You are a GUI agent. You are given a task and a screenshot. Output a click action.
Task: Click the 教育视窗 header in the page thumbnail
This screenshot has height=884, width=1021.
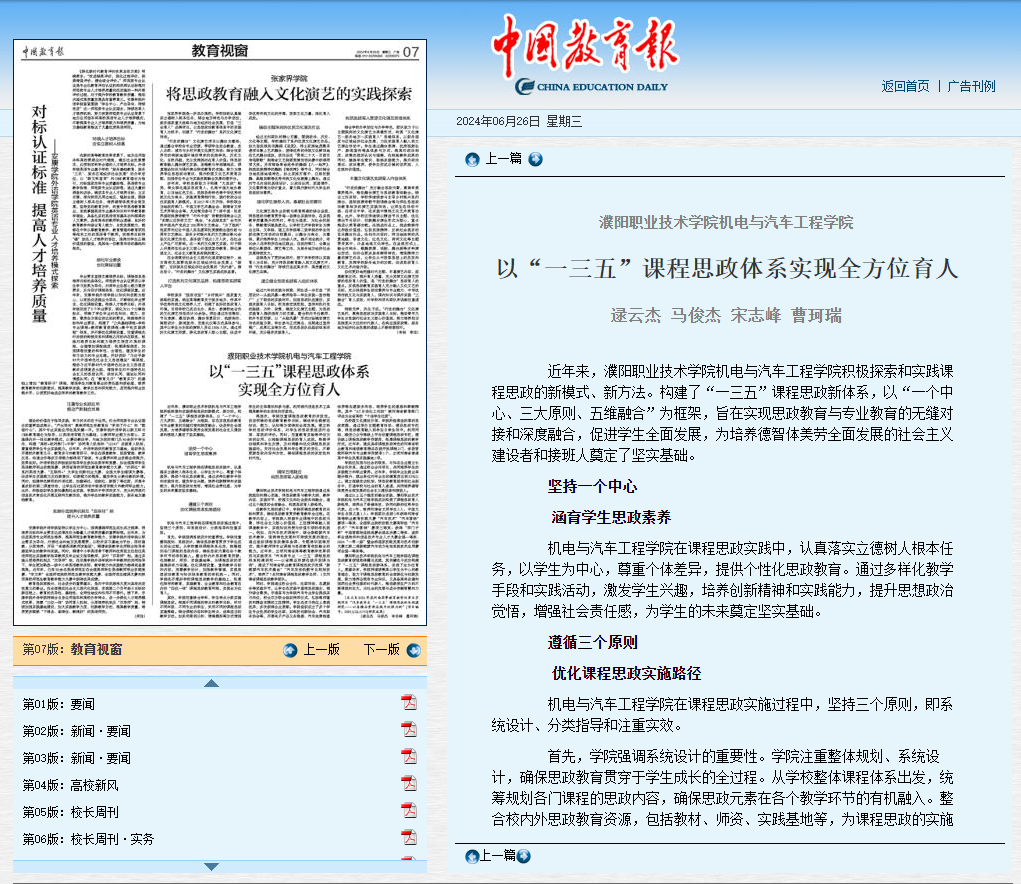pyautogui.click(x=219, y=51)
